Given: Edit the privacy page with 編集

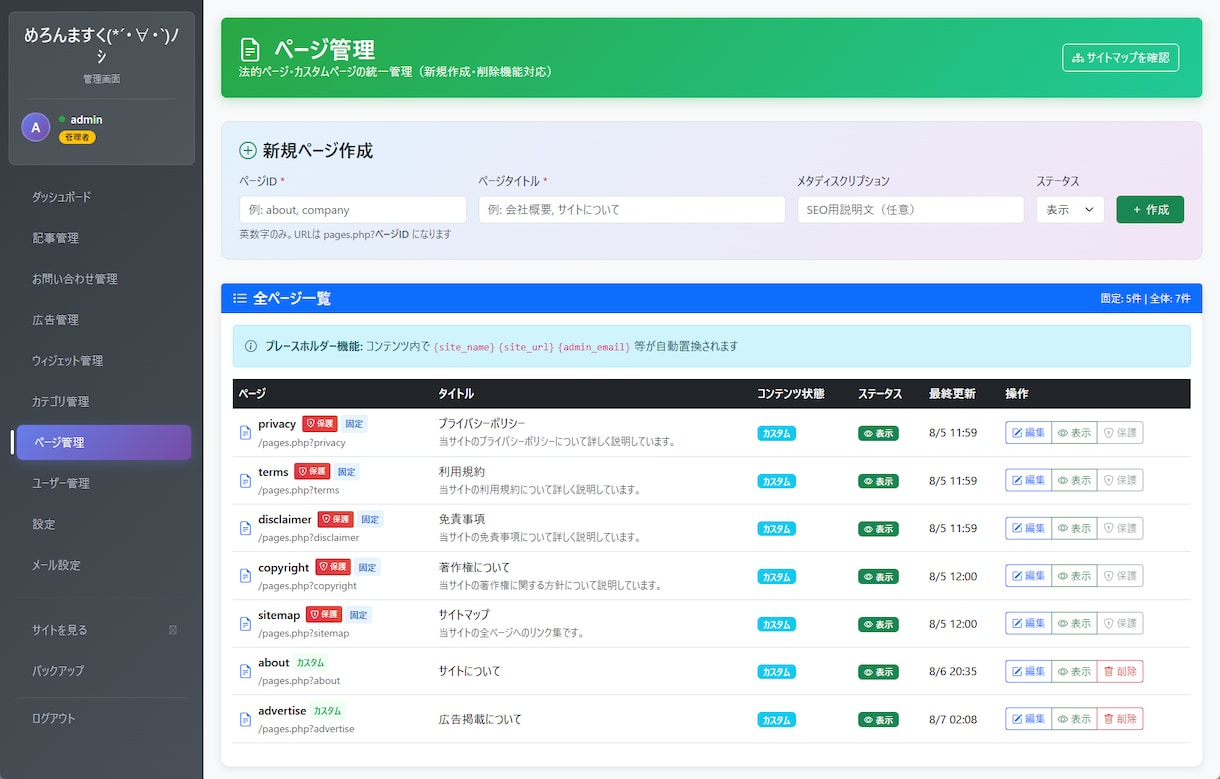Looking at the screenshot, I should 1028,433.
